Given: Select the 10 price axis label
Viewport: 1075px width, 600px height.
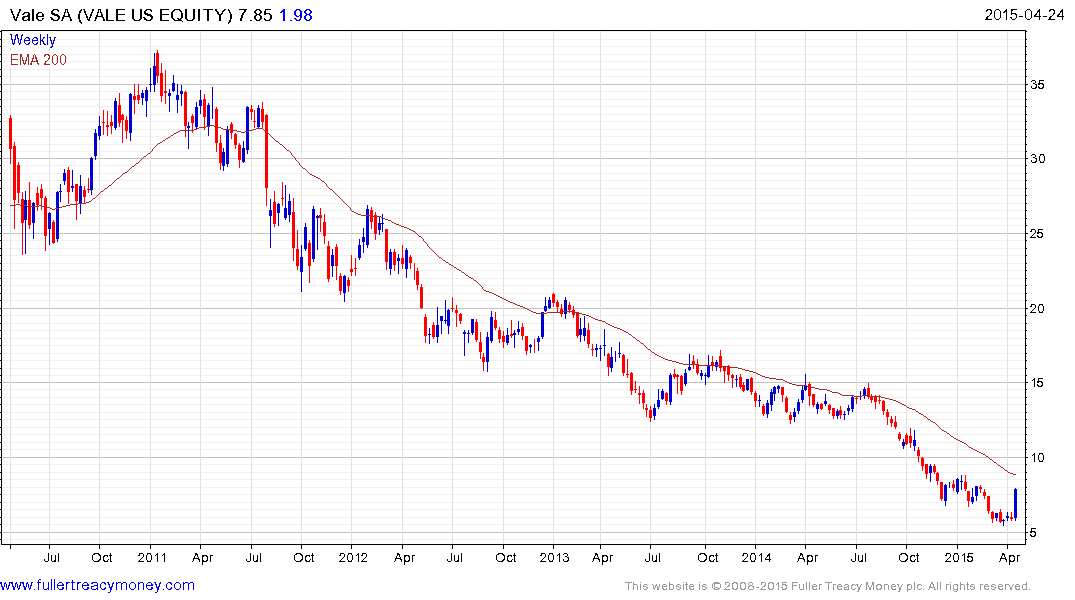Looking at the screenshot, I should (1037, 458).
